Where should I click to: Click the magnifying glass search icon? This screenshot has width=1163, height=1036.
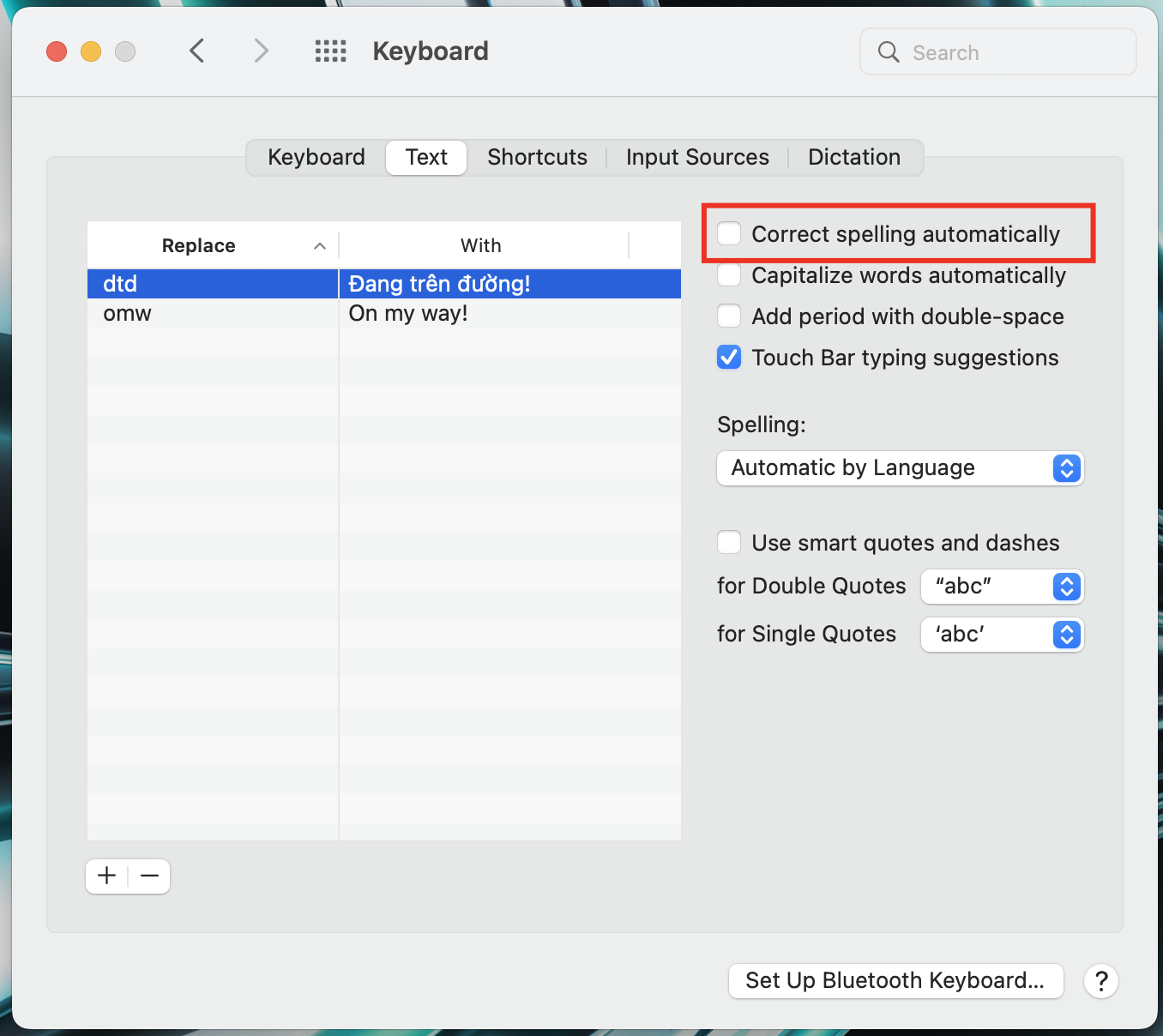(x=889, y=52)
